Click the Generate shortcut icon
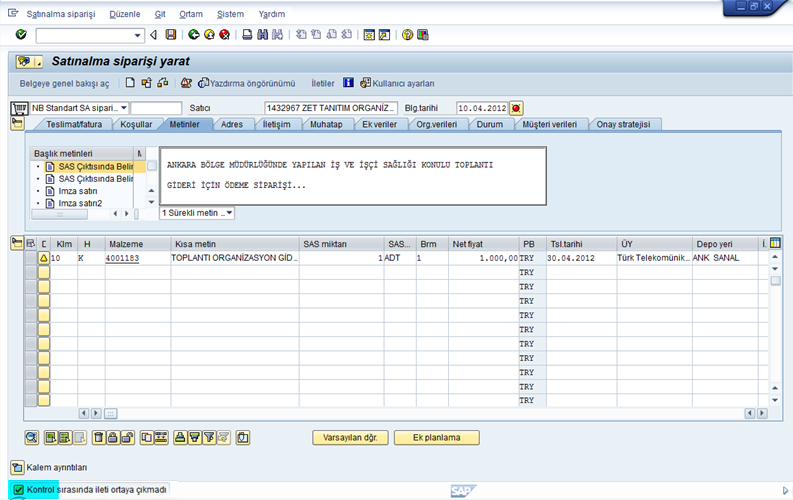The image size is (793, 500). click(384, 34)
